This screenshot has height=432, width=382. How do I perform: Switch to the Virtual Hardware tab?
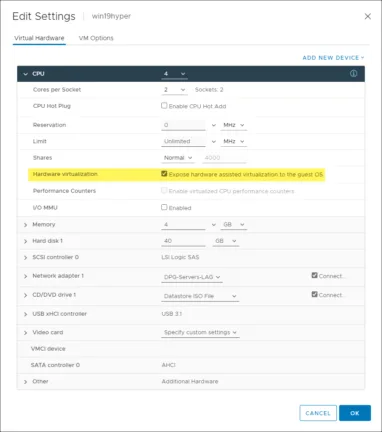tap(39, 38)
